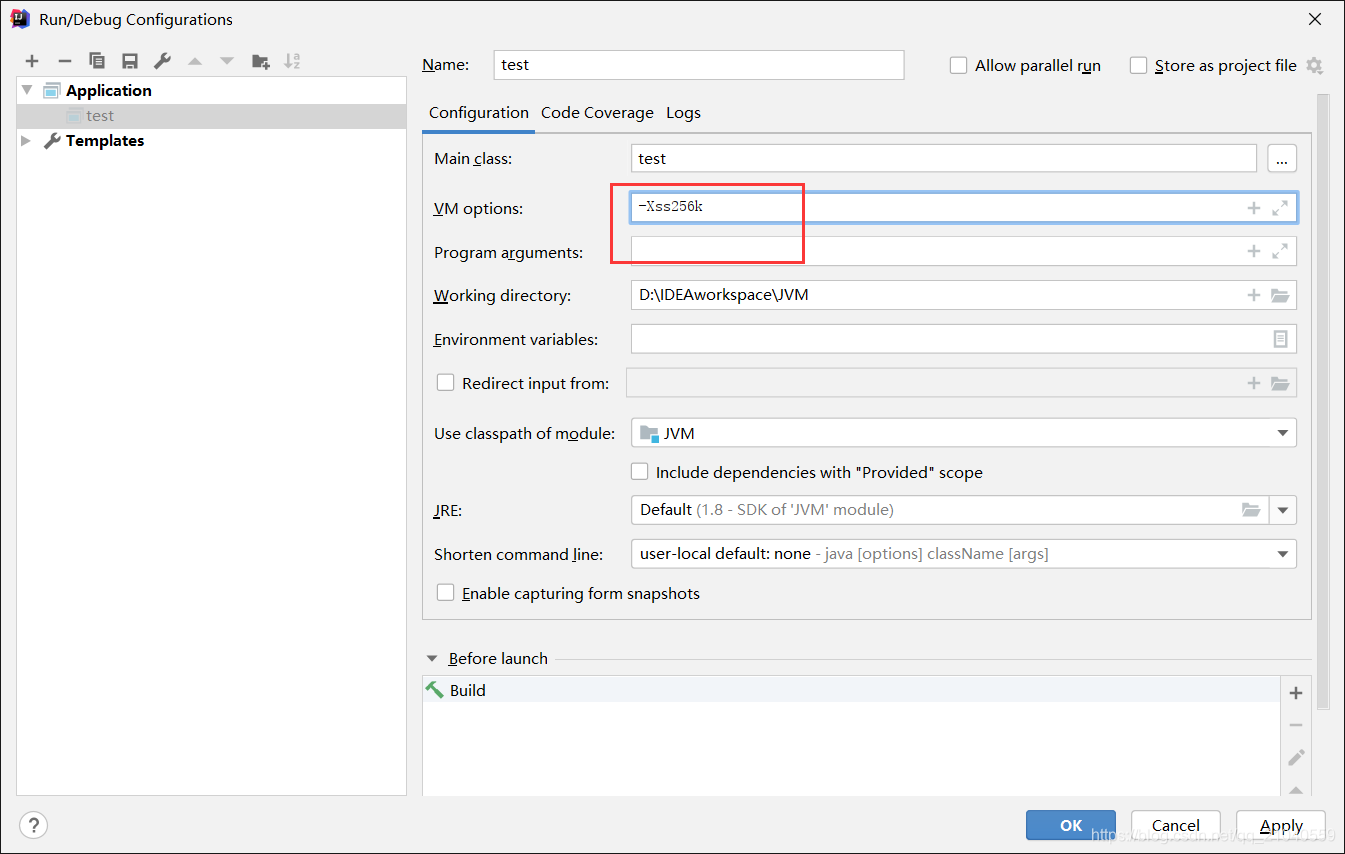Check Store as project file

(1138, 65)
